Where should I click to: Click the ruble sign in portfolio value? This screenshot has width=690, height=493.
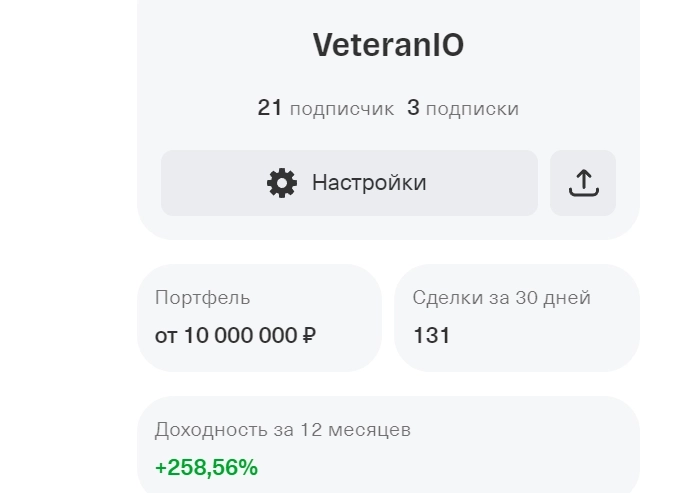coord(308,335)
